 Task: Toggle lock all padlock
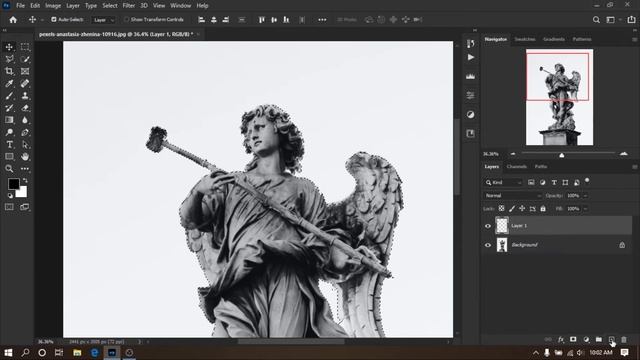[x=543, y=209]
